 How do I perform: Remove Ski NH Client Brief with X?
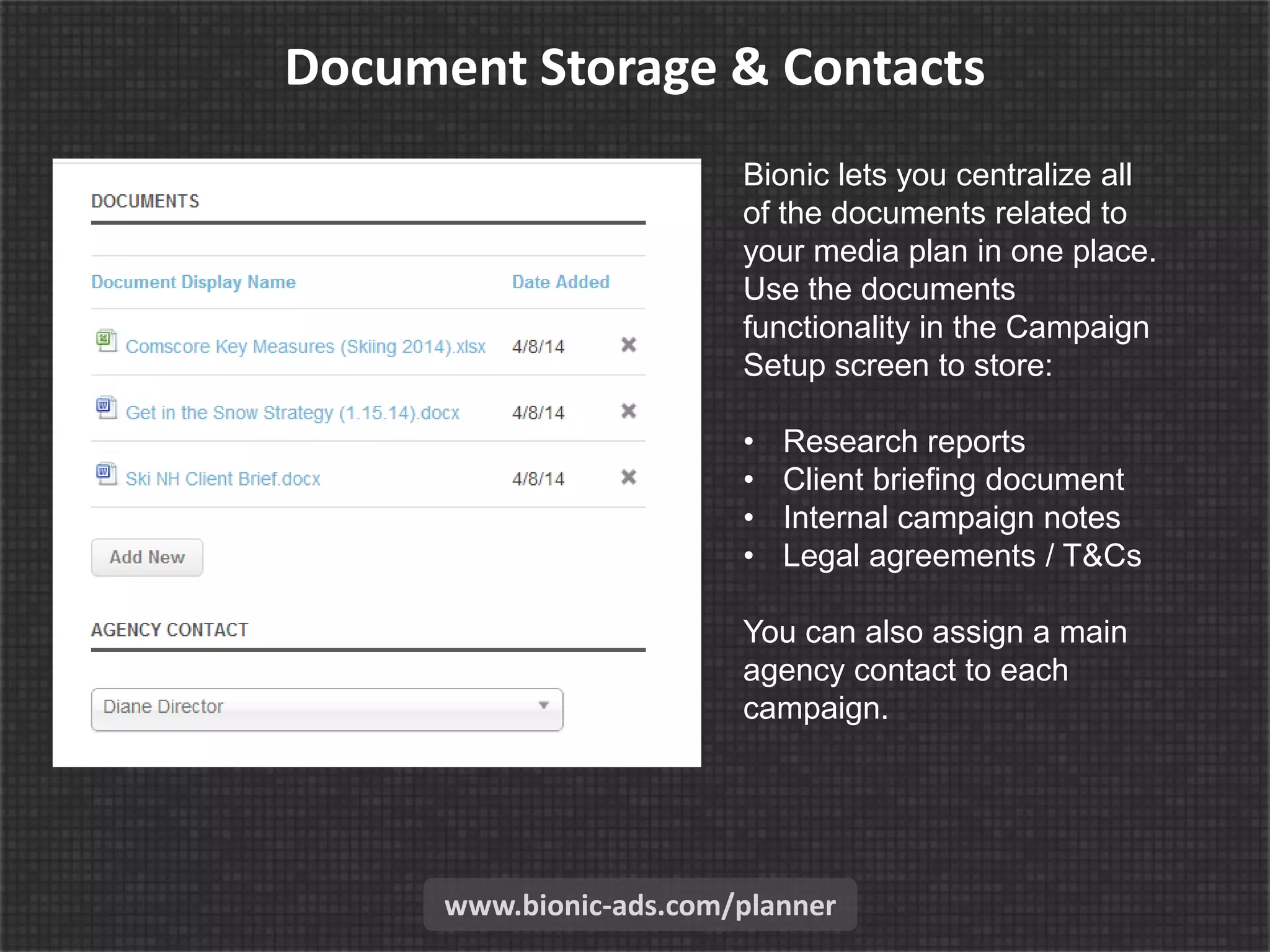628,477
